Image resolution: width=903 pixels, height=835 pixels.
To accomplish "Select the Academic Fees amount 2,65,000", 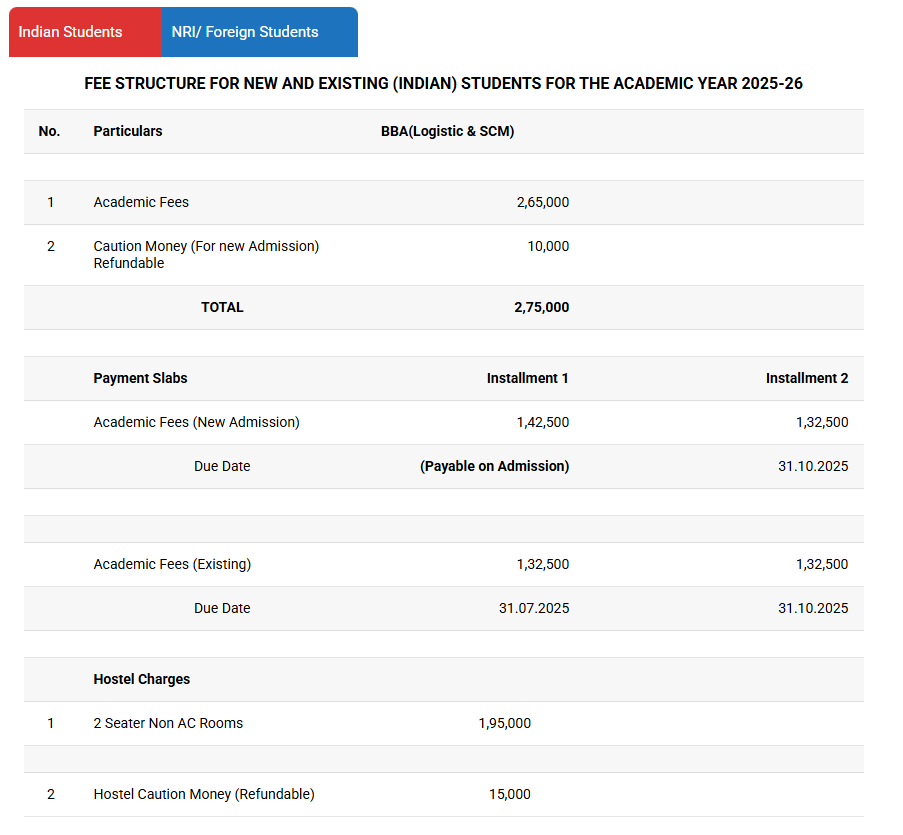I will [x=542, y=202].
